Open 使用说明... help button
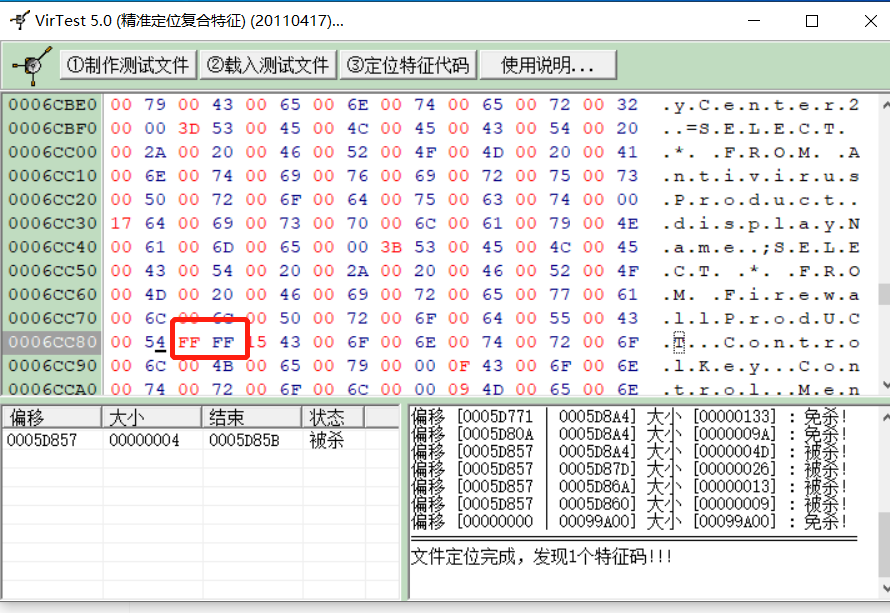The width and height of the screenshot is (890, 613). [548, 65]
